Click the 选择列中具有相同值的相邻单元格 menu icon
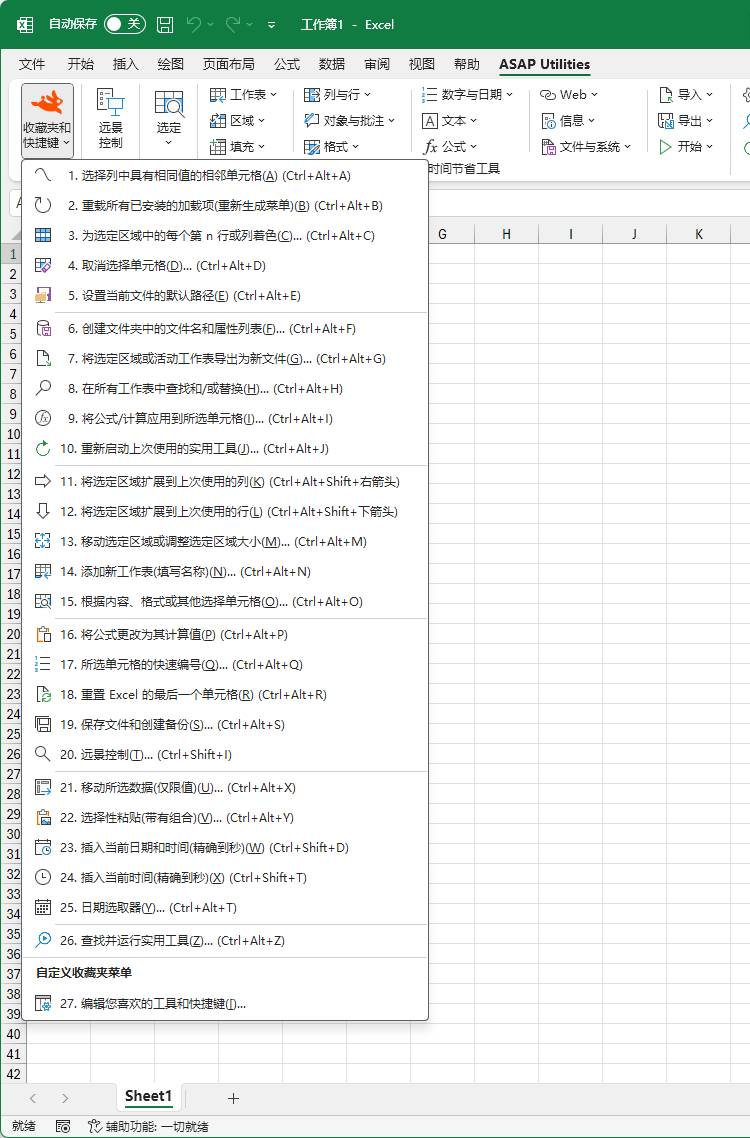This screenshot has height=1138, width=750. tap(44, 176)
